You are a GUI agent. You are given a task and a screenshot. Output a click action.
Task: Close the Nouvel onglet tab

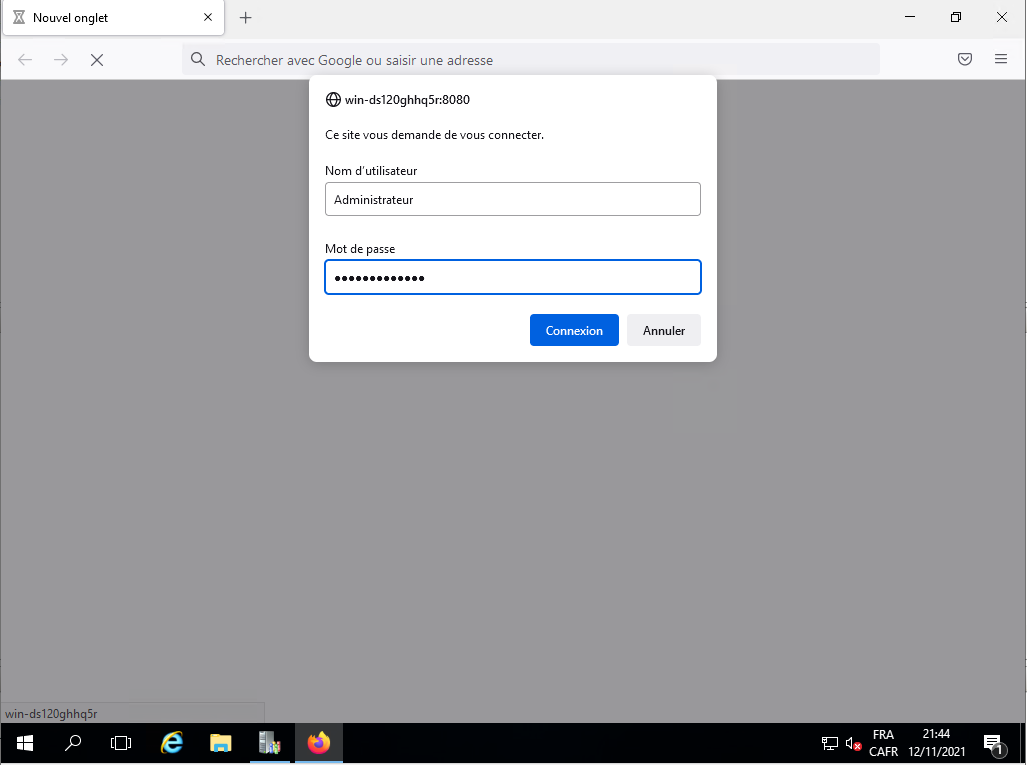tap(208, 17)
